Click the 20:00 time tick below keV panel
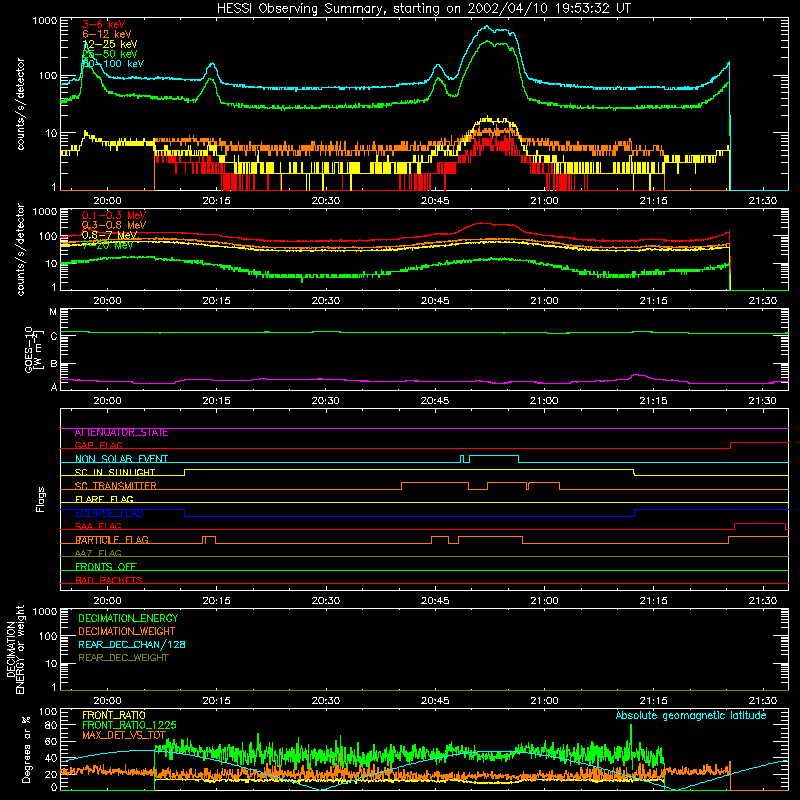Screen dimensions: 800x800 107,201
